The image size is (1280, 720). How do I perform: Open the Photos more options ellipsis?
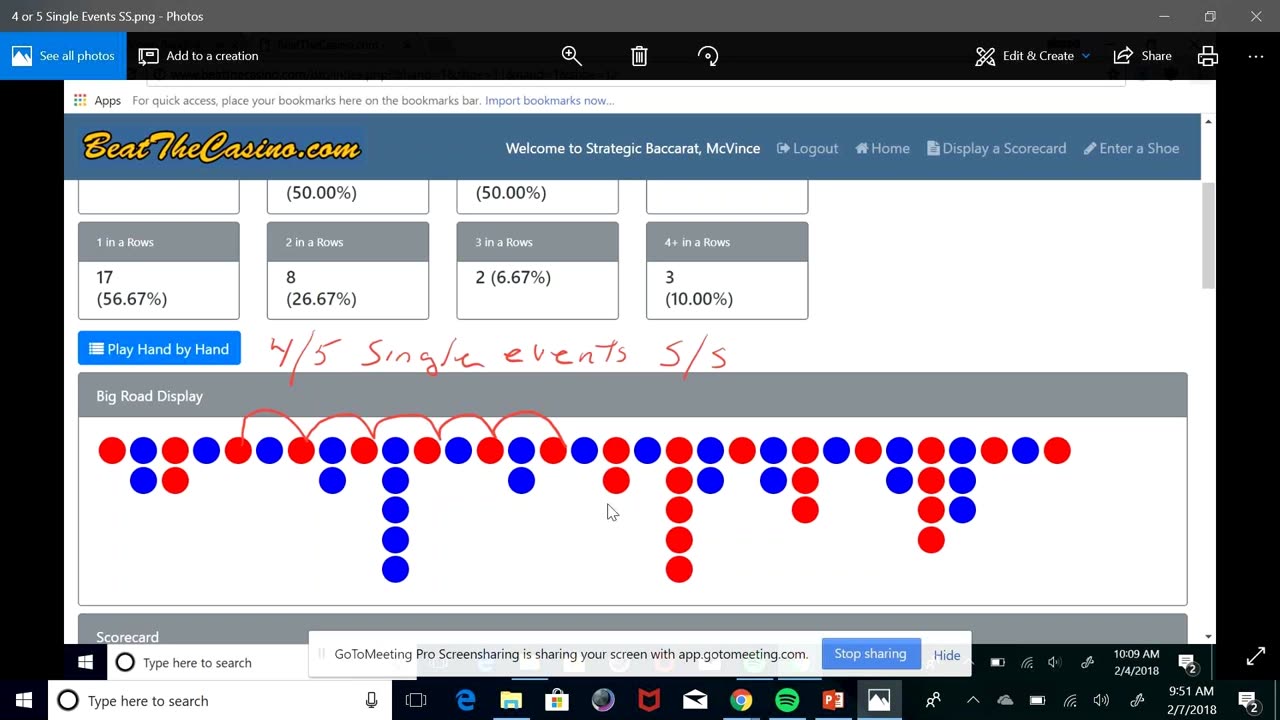[1256, 56]
